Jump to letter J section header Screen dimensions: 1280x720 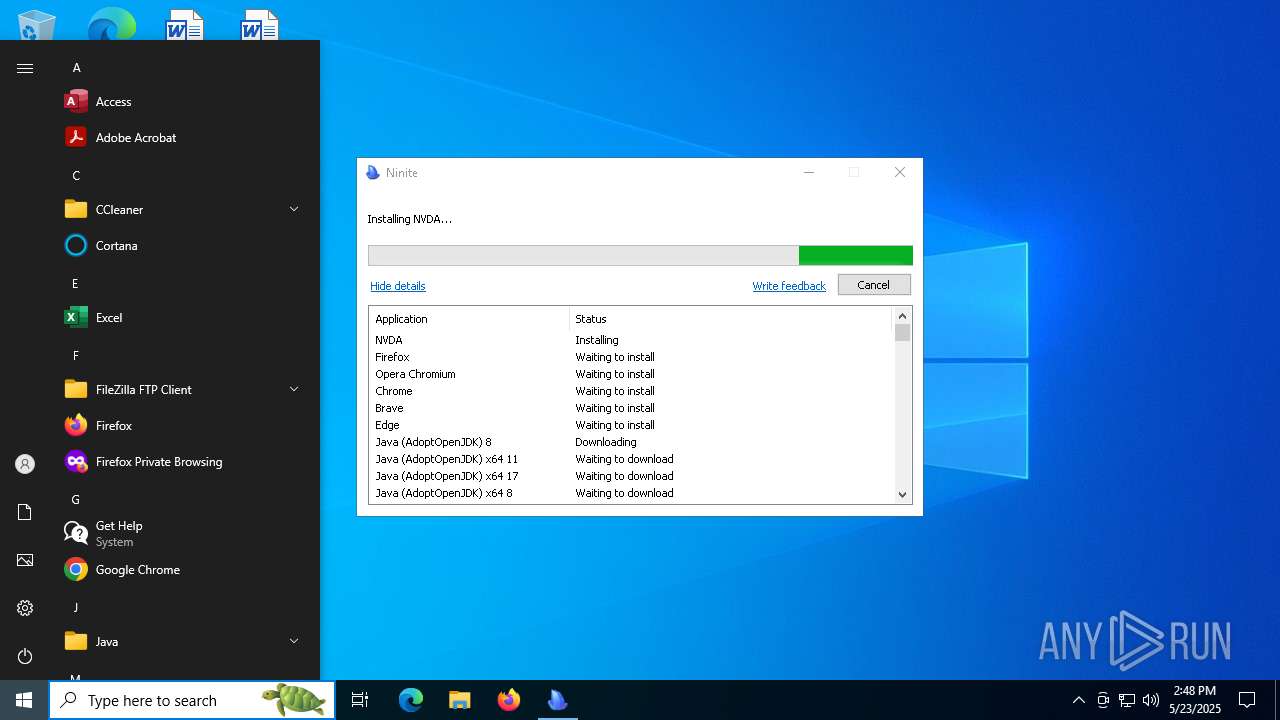75,608
